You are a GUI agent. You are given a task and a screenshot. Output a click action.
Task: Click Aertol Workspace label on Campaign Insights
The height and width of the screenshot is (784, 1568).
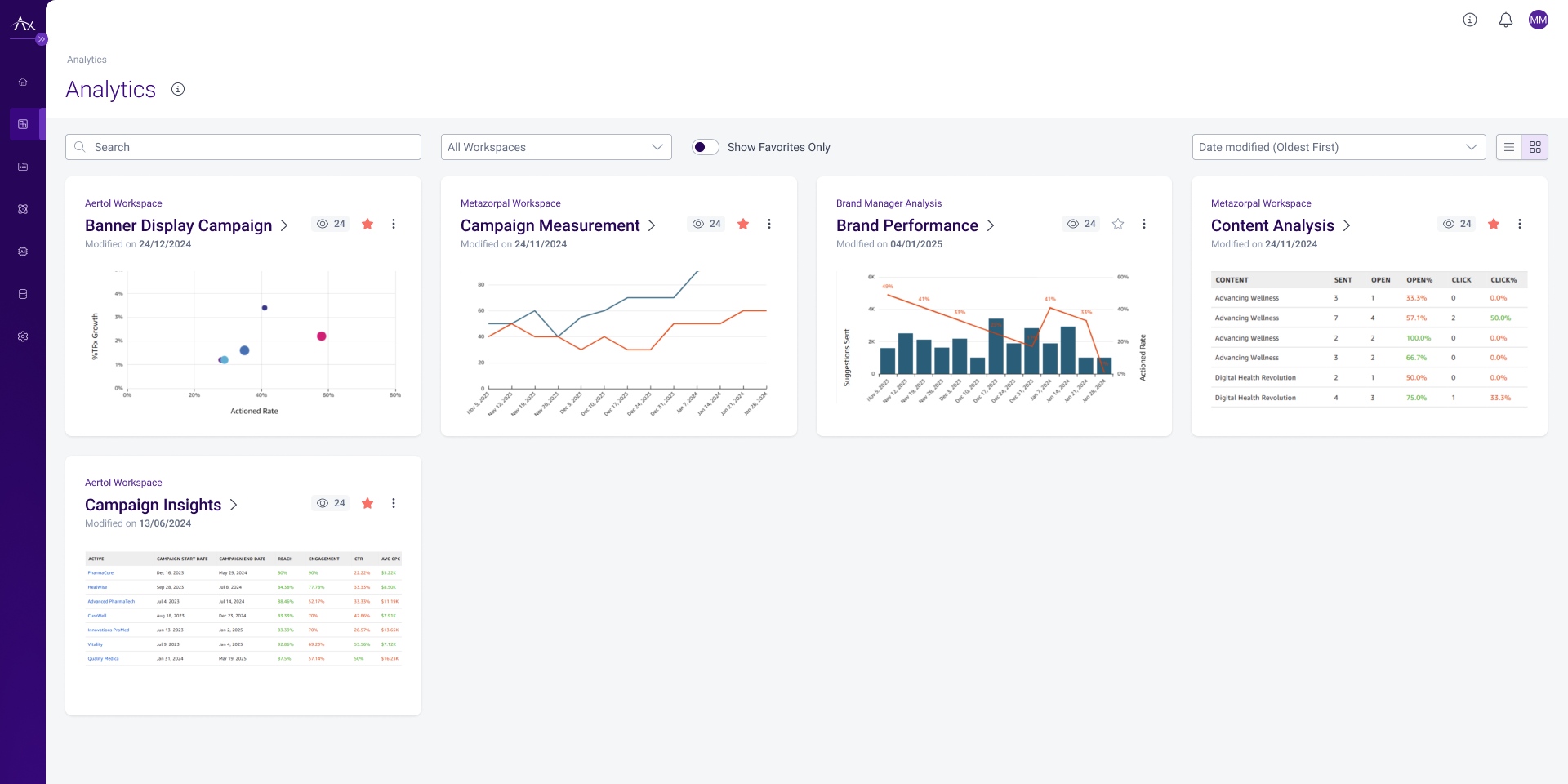click(x=123, y=483)
